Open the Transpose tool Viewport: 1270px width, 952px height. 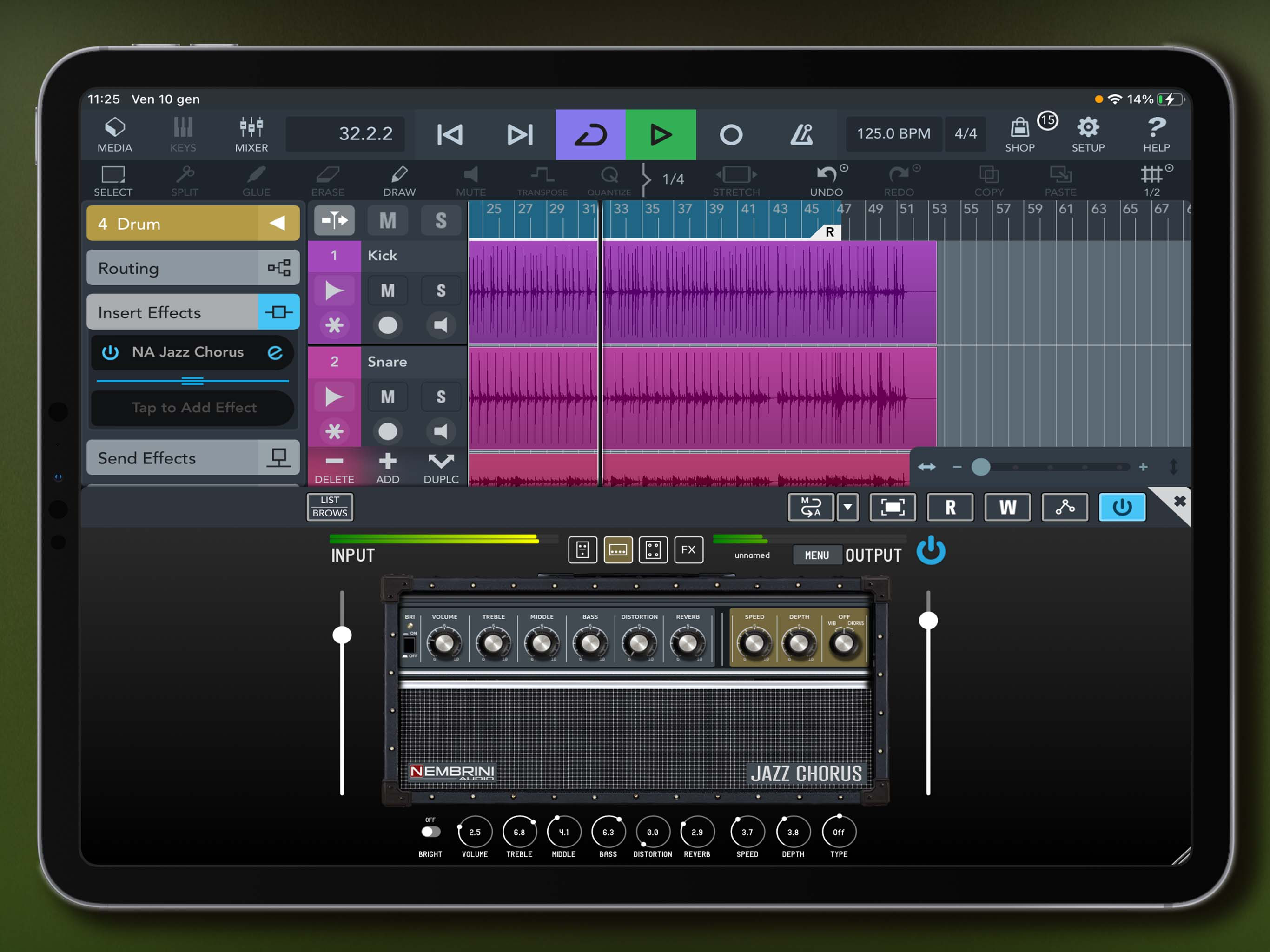[x=542, y=181]
